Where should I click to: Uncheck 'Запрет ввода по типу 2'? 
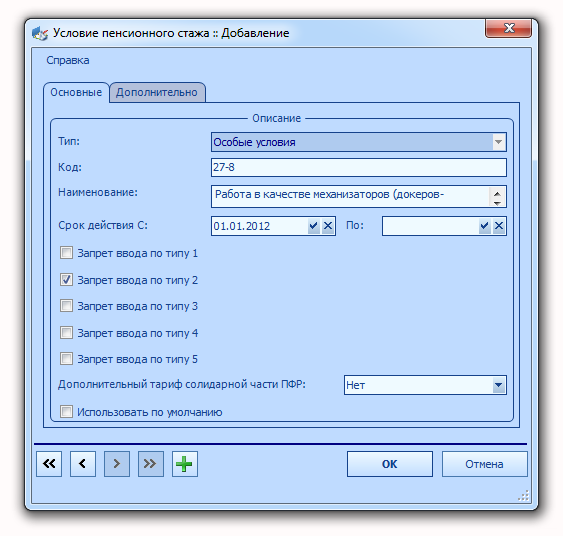(66, 279)
